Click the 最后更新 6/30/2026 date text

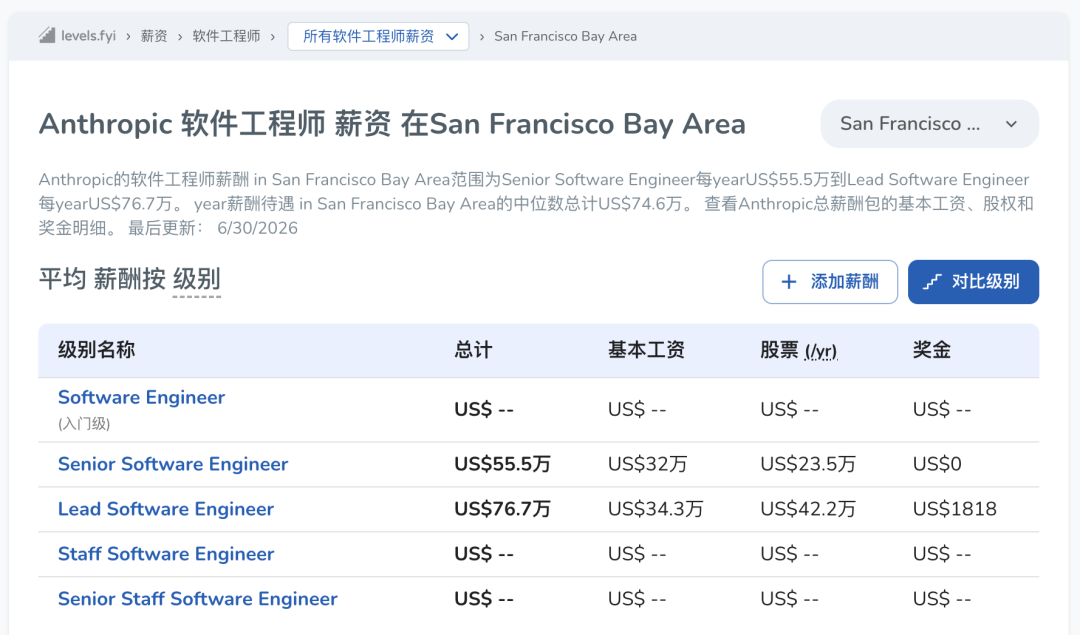tap(213, 228)
